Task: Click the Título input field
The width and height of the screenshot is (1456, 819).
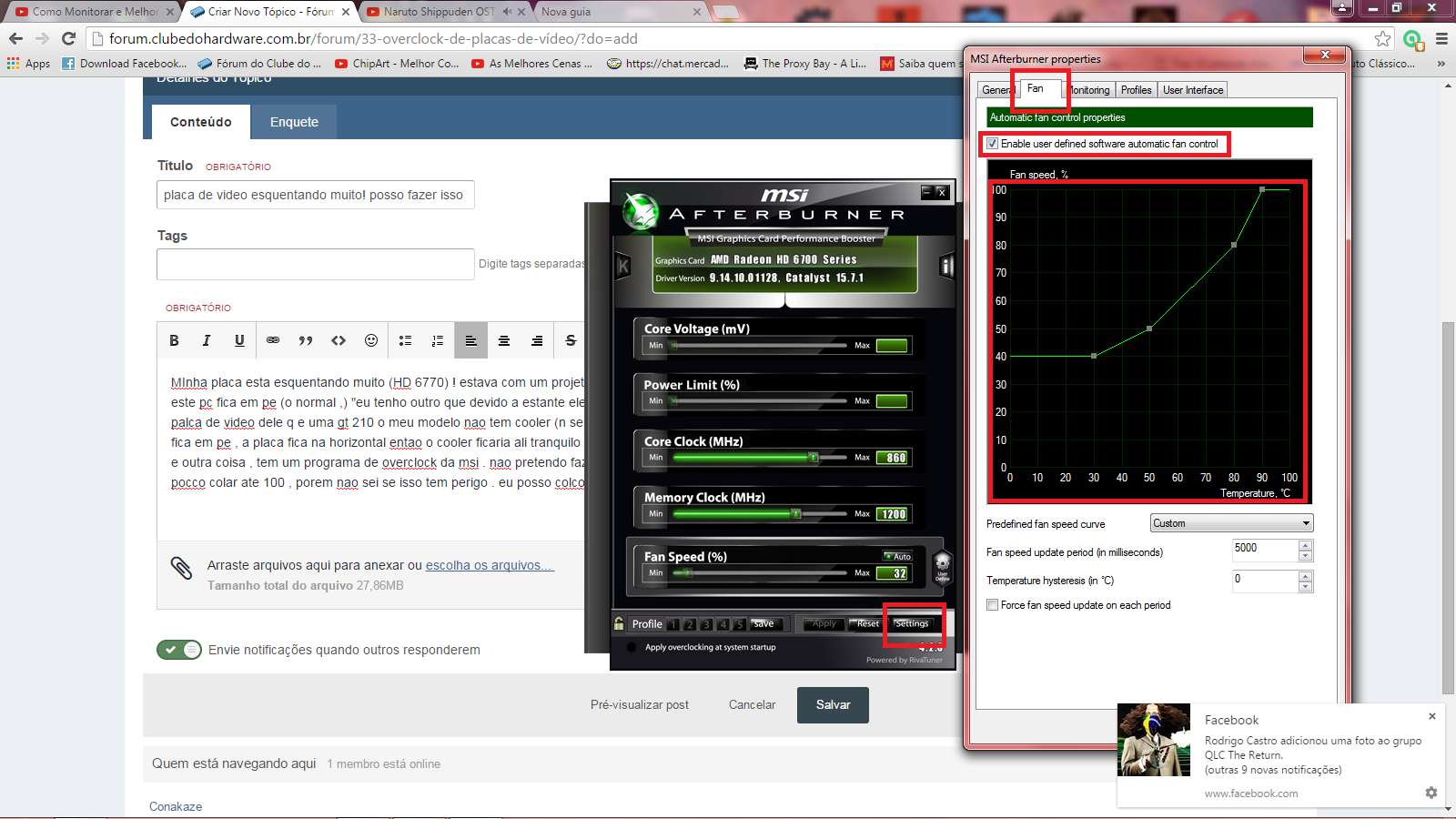Action: 316,195
